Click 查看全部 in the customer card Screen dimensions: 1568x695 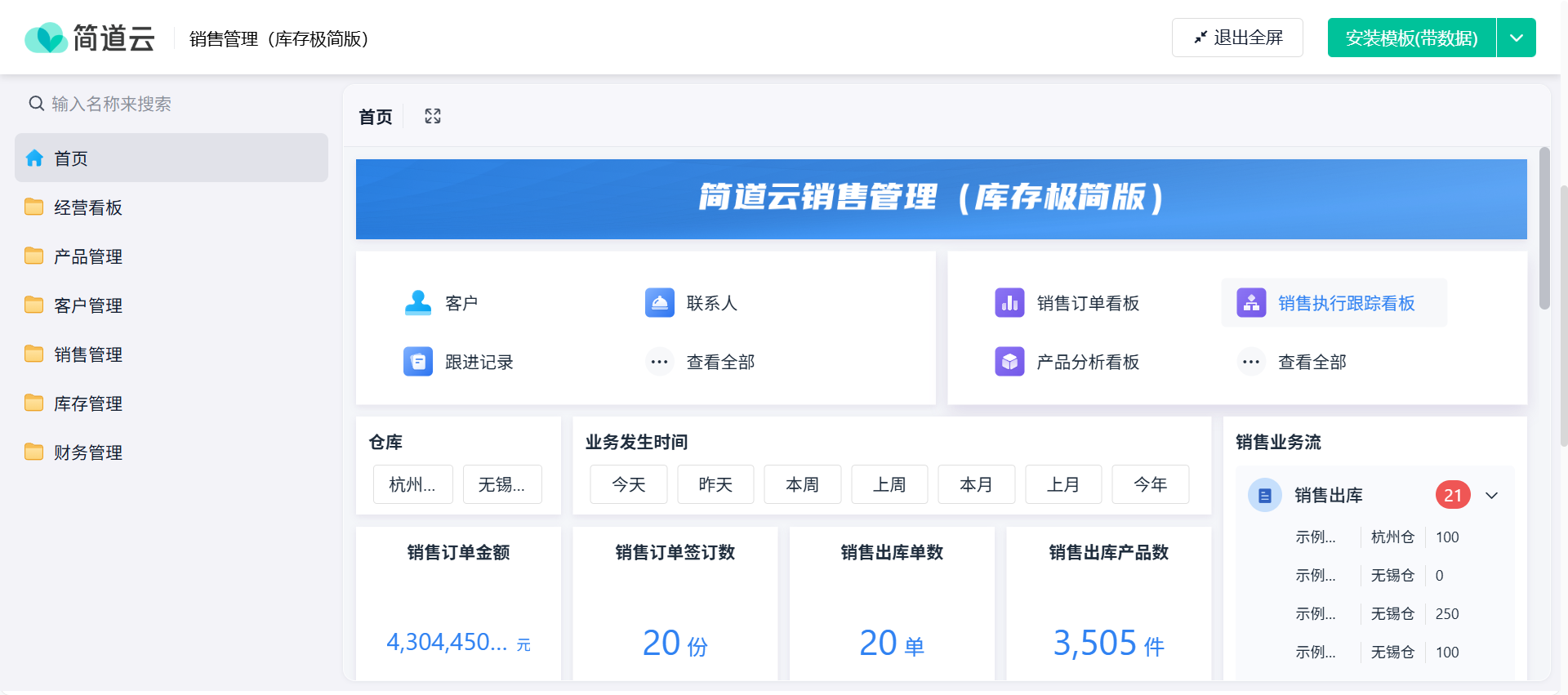pyautogui.click(x=721, y=362)
